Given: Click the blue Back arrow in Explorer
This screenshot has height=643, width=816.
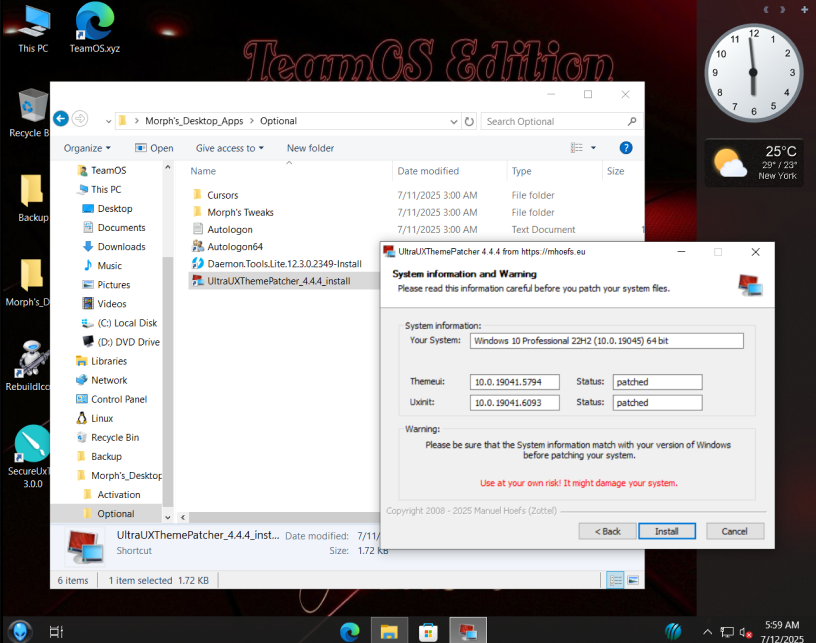Looking at the screenshot, I should (x=61, y=119).
